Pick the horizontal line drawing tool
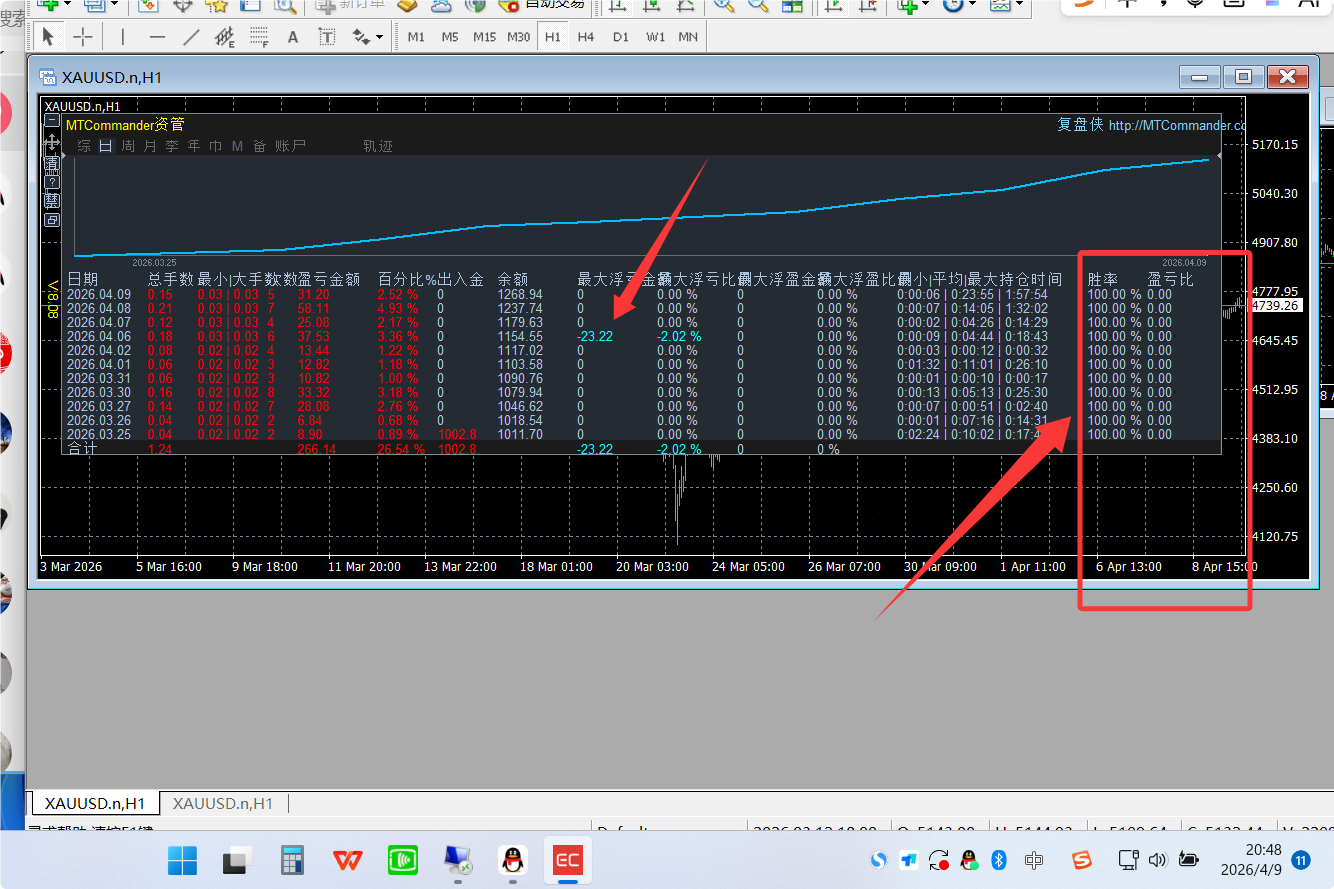 pyautogui.click(x=157, y=37)
